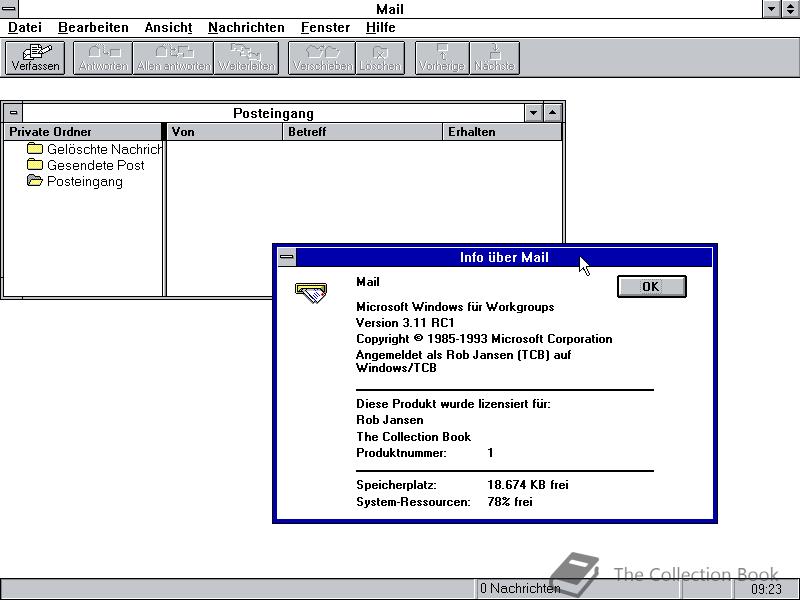Minimize the Posteingang window

[533, 113]
